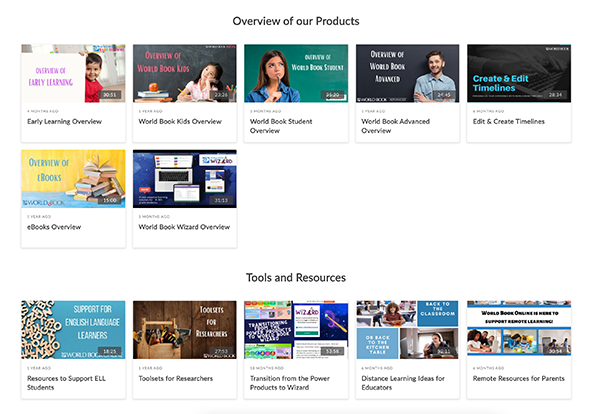Click 'Resources to Support ELL Students' title
The image size is (600, 414).
coord(66,383)
